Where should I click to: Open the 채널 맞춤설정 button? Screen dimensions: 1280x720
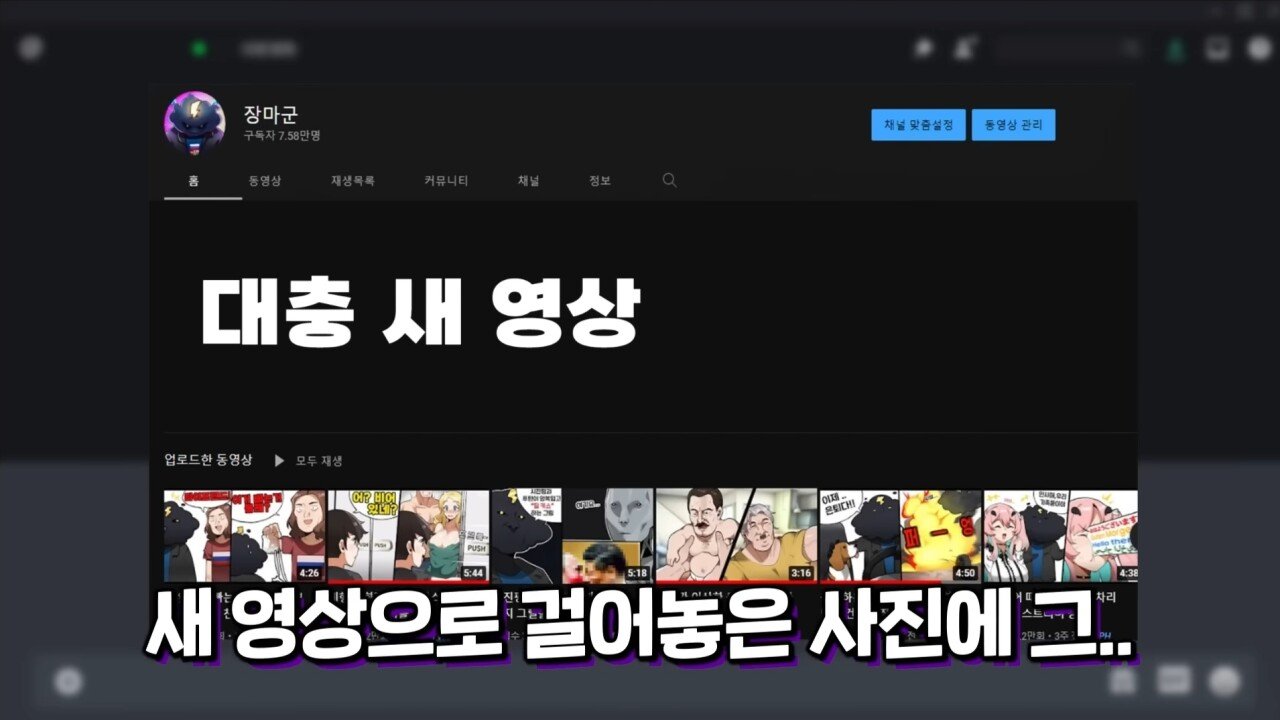point(918,125)
